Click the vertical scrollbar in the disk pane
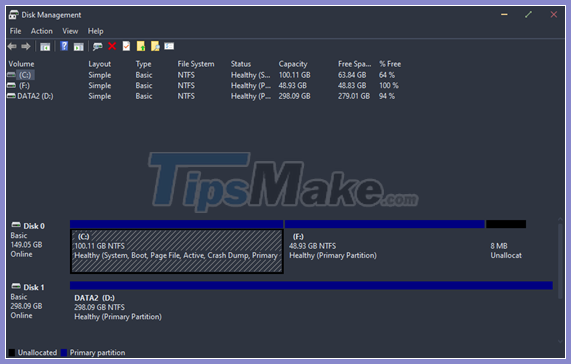 (560, 280)
